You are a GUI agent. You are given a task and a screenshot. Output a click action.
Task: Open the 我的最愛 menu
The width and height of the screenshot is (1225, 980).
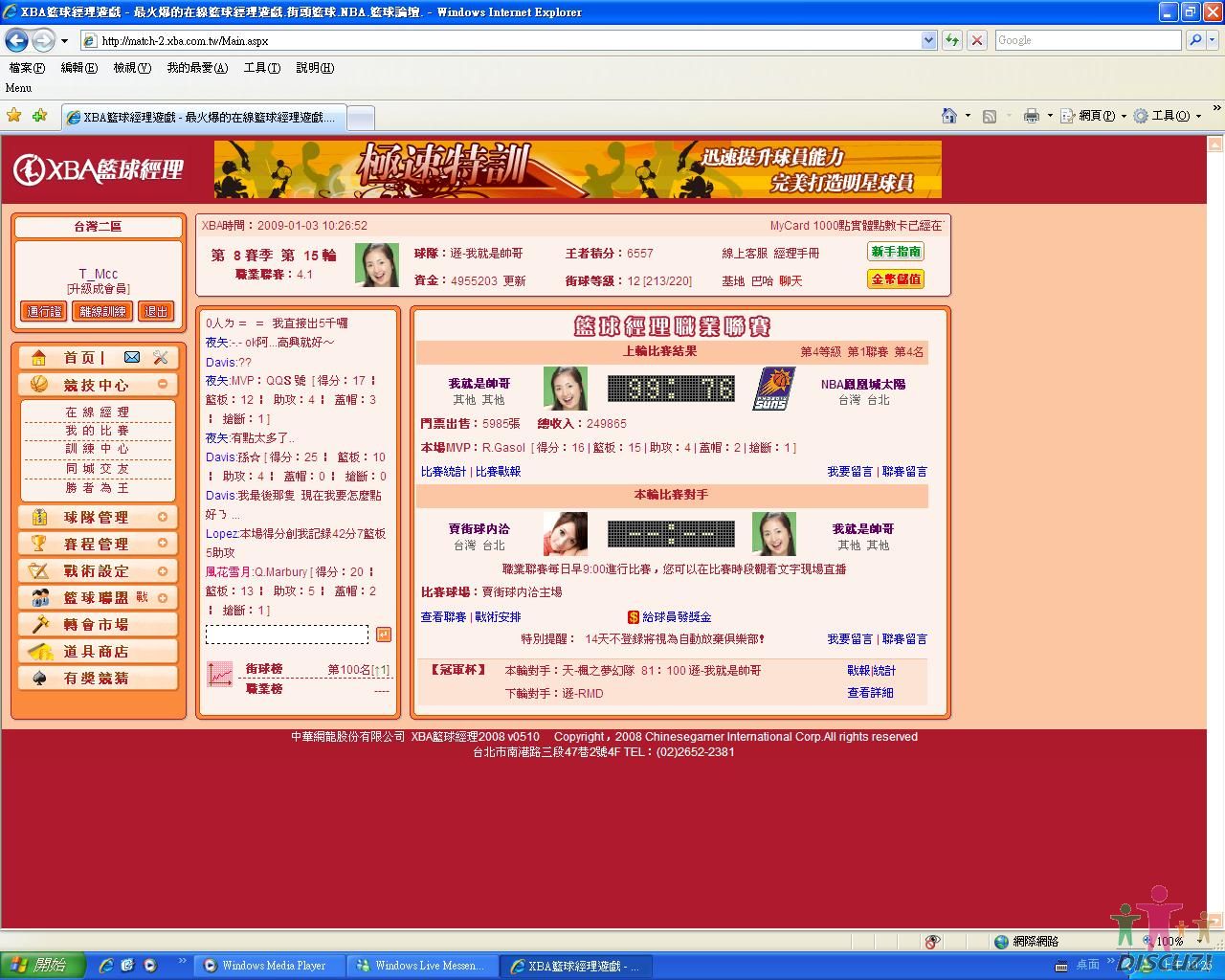click(x=197, y=68)
